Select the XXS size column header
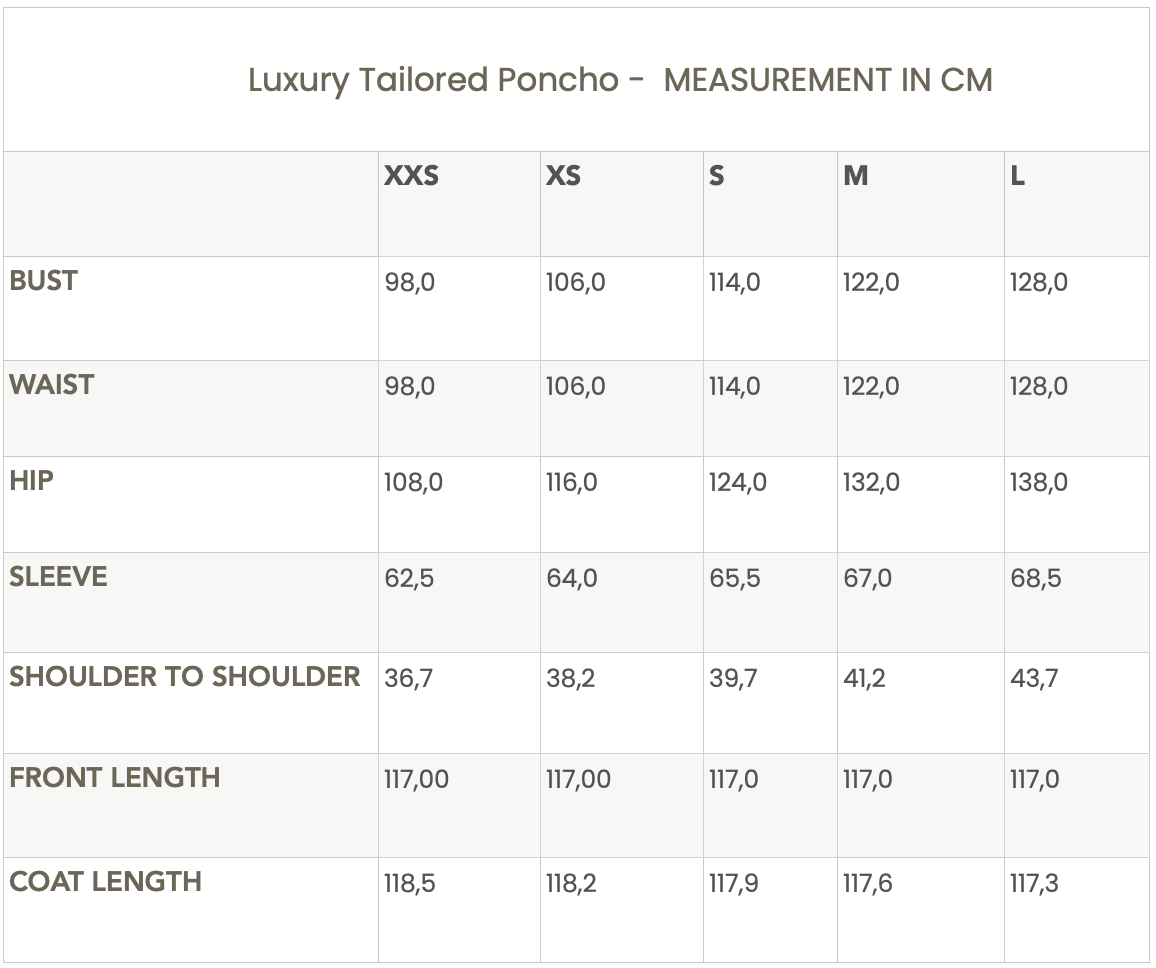Viewport: 1156px width, 968px height. tap(411, 176)
